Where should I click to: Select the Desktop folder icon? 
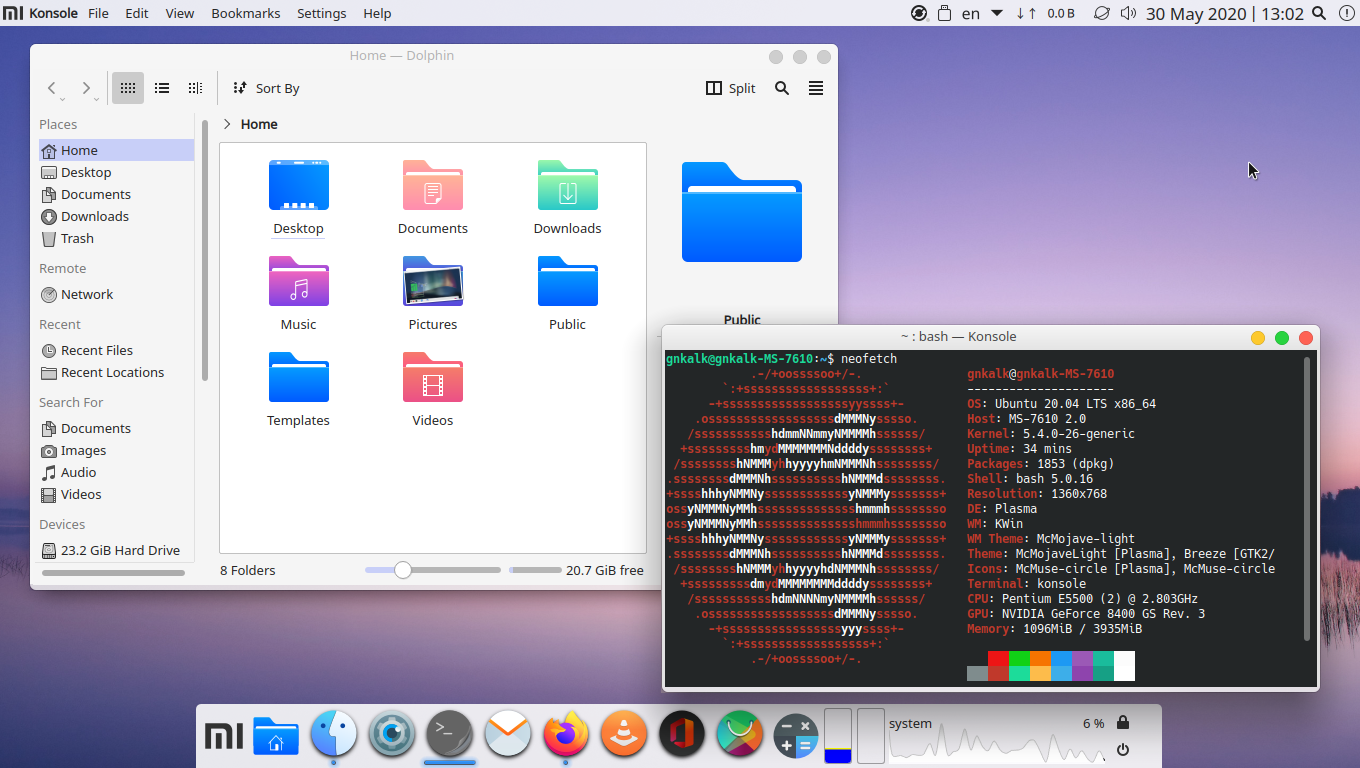[x=298, y=186]
